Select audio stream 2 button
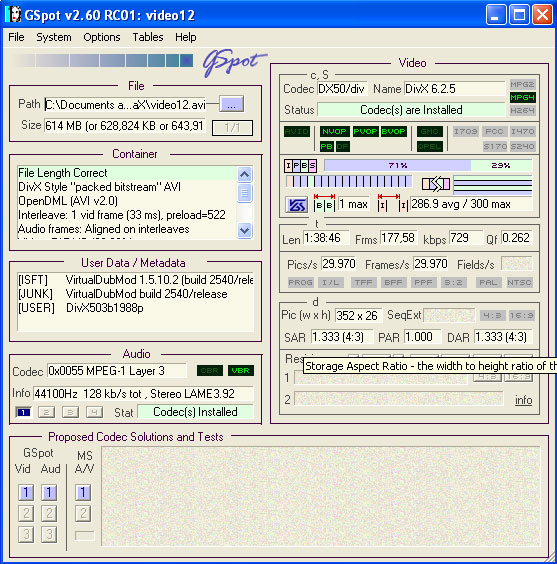The image size is (557, 564). coord(46,412)
